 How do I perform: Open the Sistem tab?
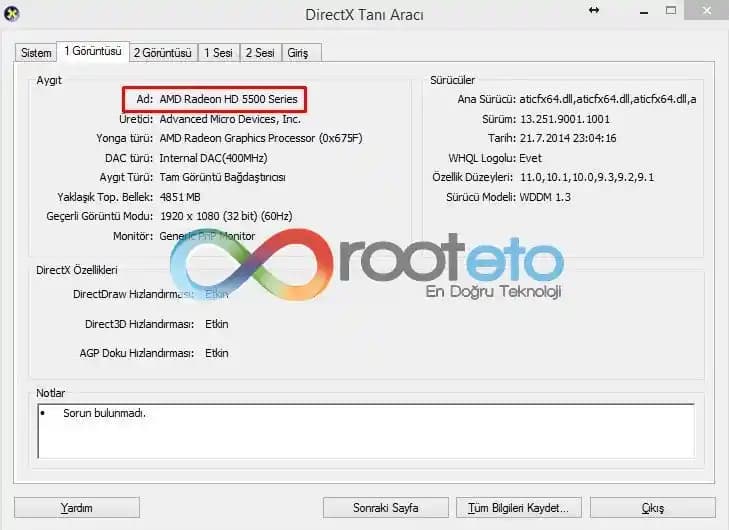(36, 53)
